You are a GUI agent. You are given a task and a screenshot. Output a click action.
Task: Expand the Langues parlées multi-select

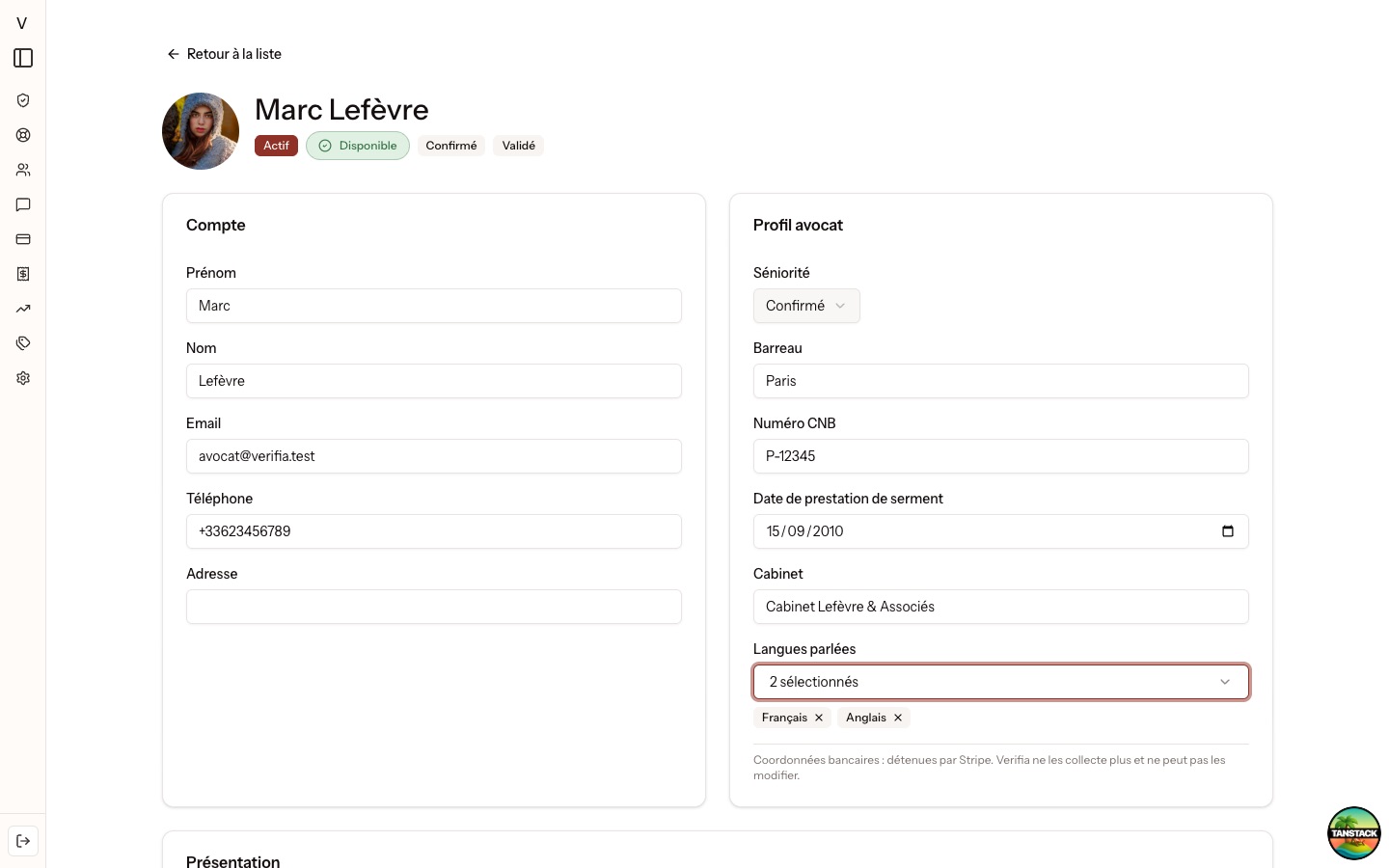(x=1001, y=682)
